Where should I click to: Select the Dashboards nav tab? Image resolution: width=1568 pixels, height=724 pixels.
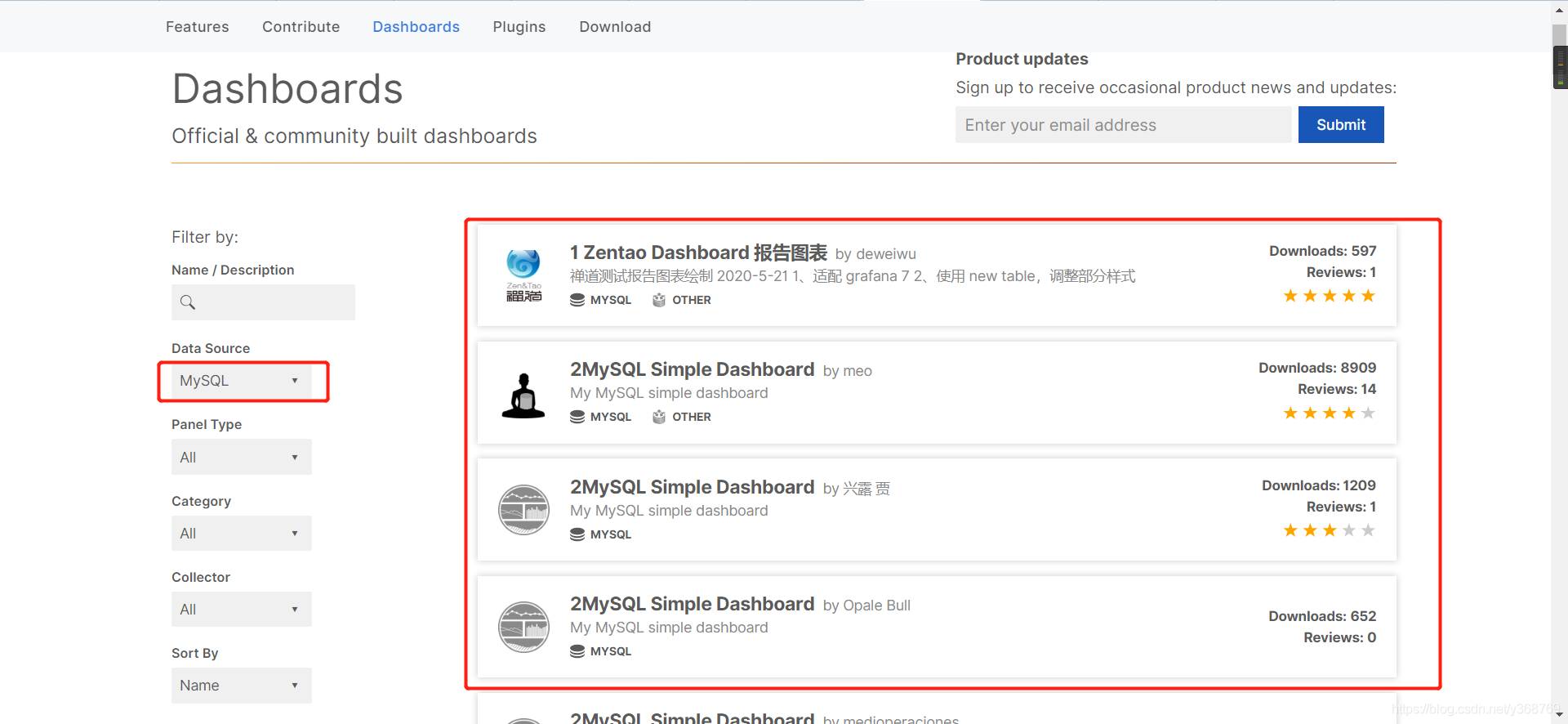pos(416,27)
